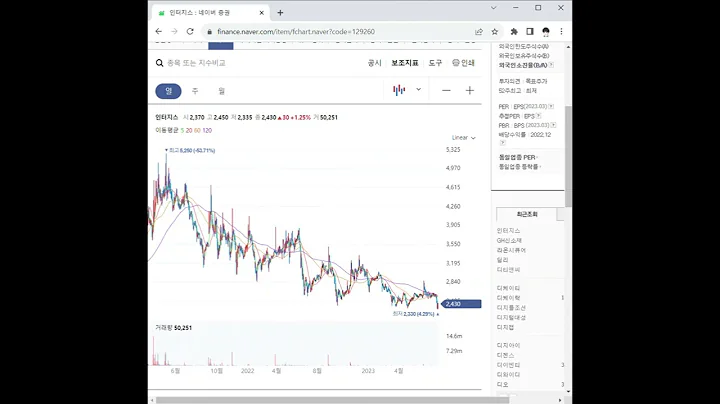Click the 거래량 50,251 volume label
720x404 pixels.
[174, 328]
